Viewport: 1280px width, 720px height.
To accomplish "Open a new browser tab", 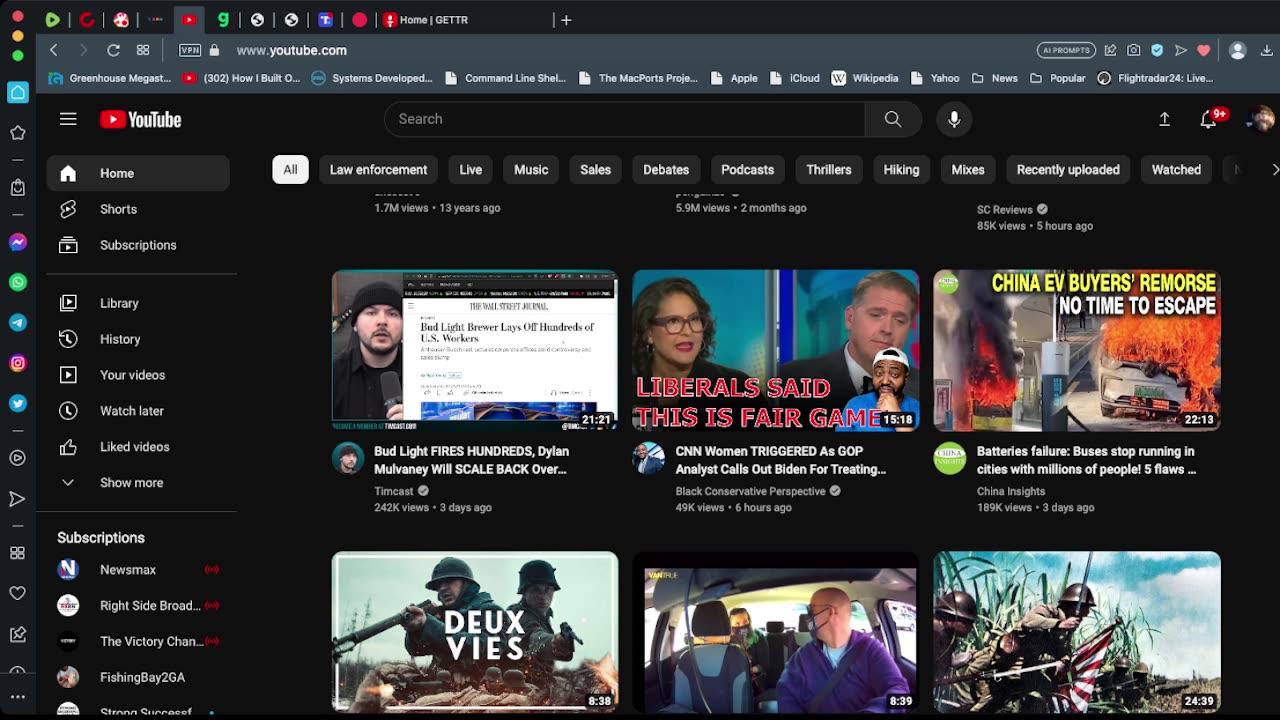I will point(566,19).
